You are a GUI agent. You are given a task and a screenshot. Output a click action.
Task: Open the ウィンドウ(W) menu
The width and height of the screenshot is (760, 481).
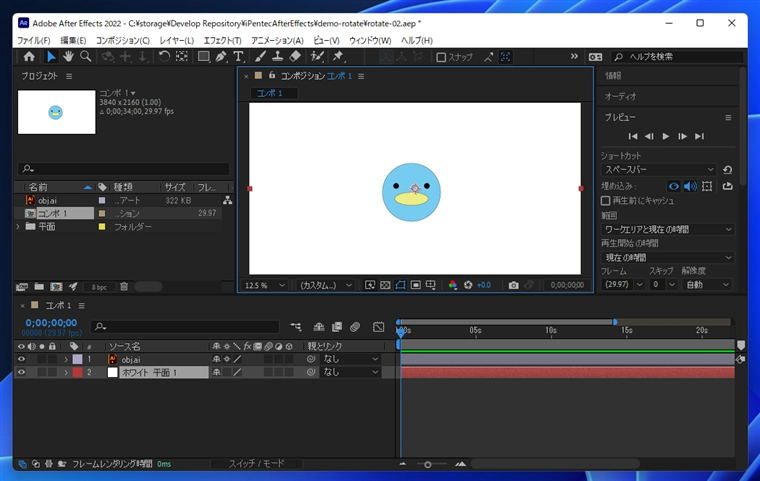tap(370, 40)
